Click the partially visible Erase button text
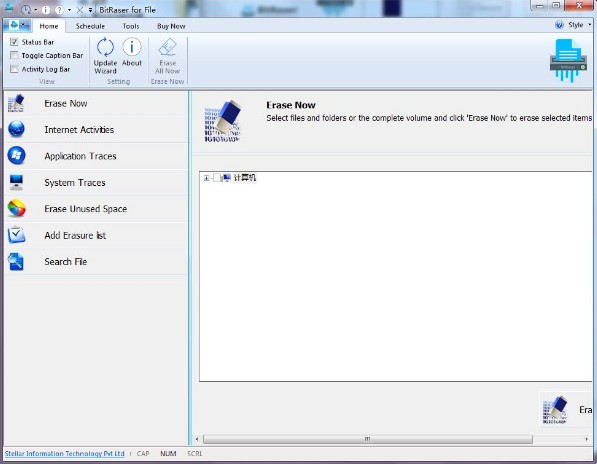597x464 pixels. pos(586,410)
